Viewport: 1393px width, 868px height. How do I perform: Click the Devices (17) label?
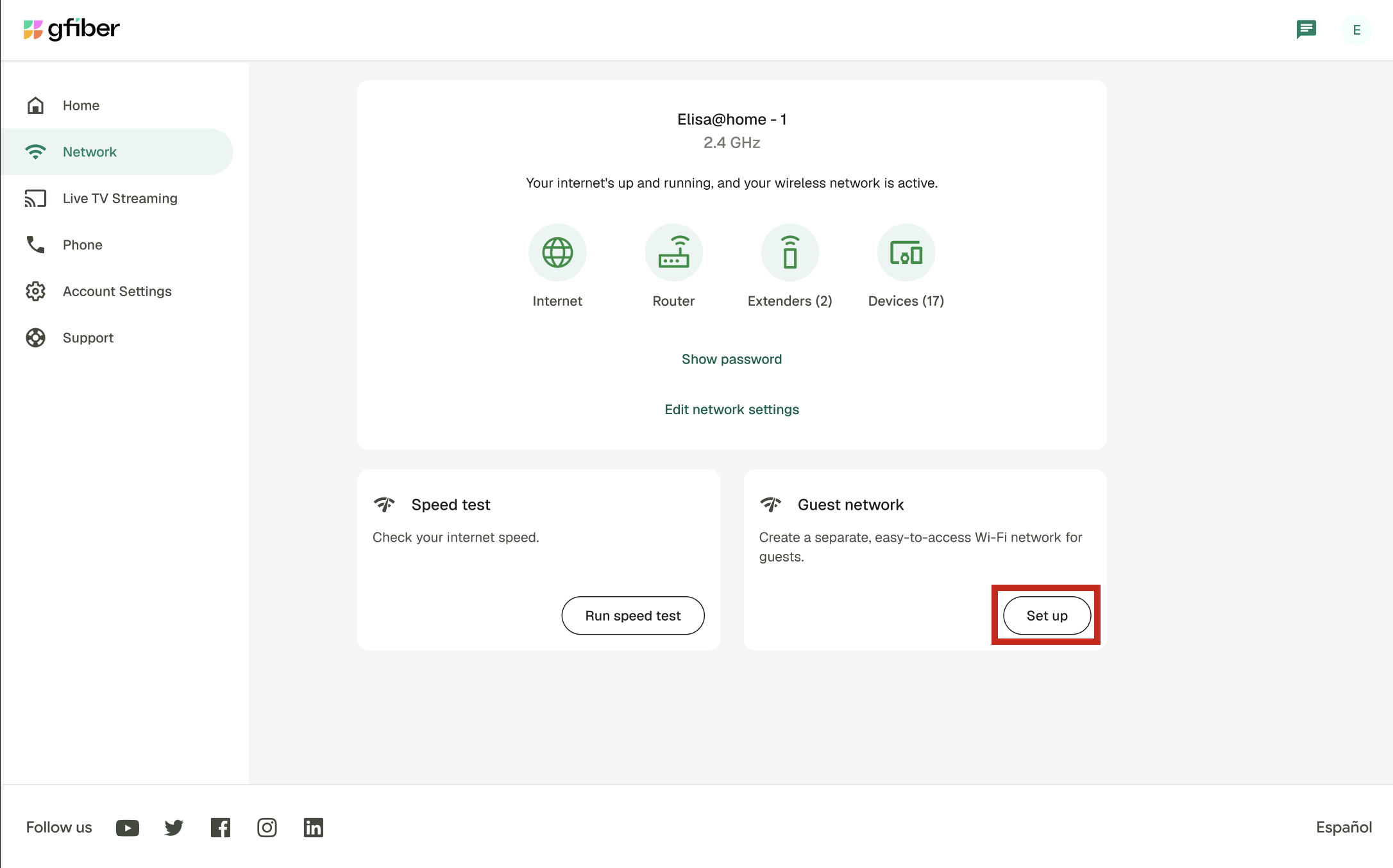click(x=906, y=301)
